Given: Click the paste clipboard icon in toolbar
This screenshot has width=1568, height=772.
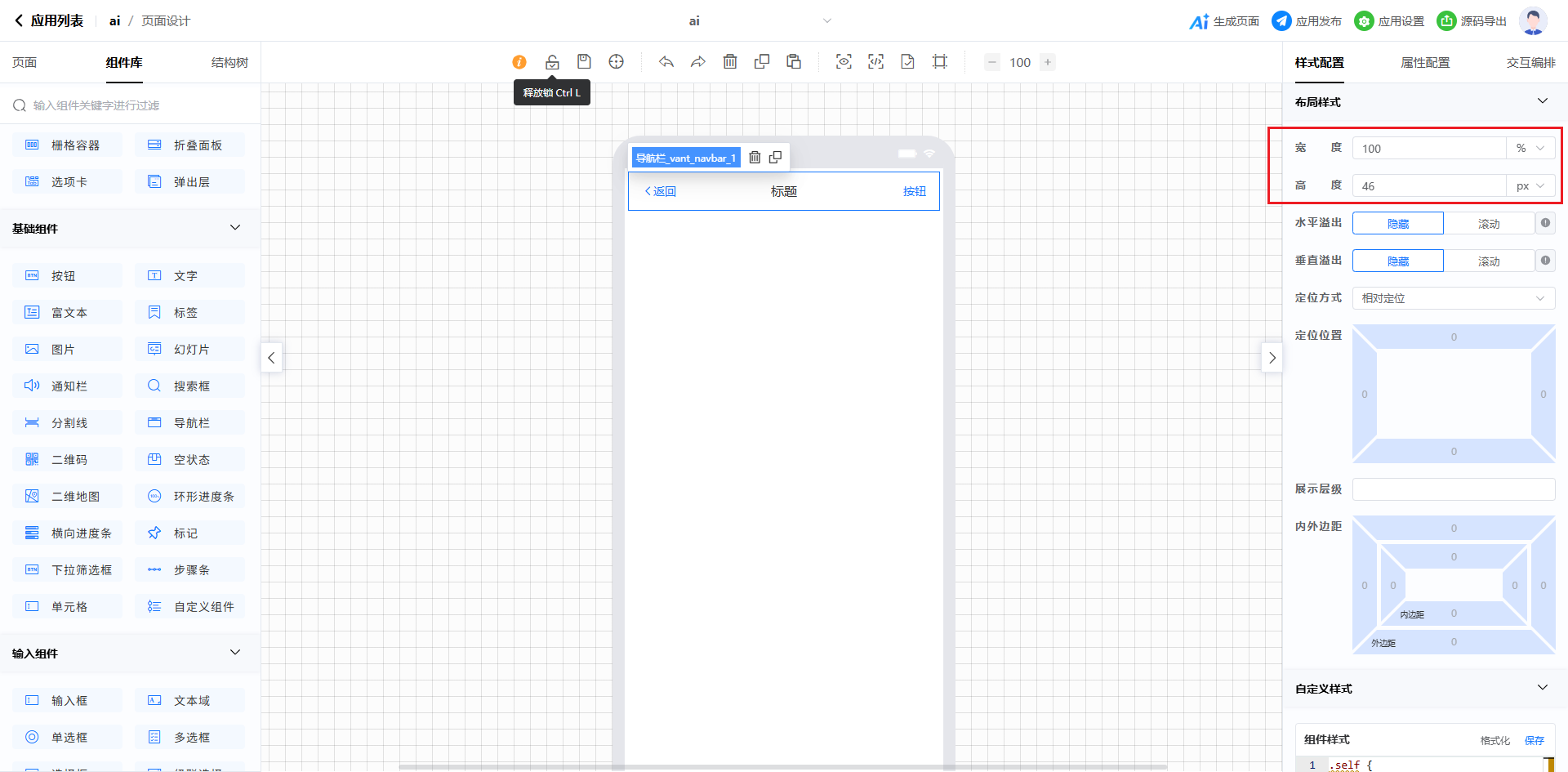Looking at the screenshot, I should point(794,62).
